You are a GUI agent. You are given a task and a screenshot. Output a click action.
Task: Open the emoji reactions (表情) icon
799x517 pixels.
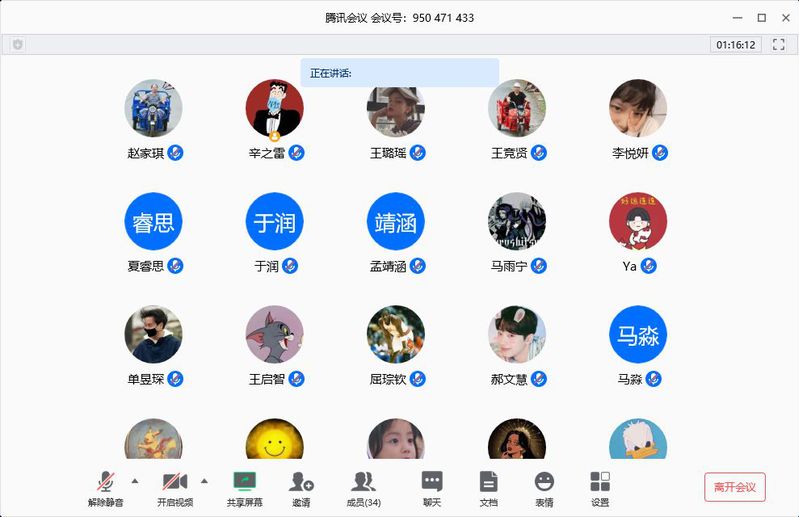tap(544, 488)
